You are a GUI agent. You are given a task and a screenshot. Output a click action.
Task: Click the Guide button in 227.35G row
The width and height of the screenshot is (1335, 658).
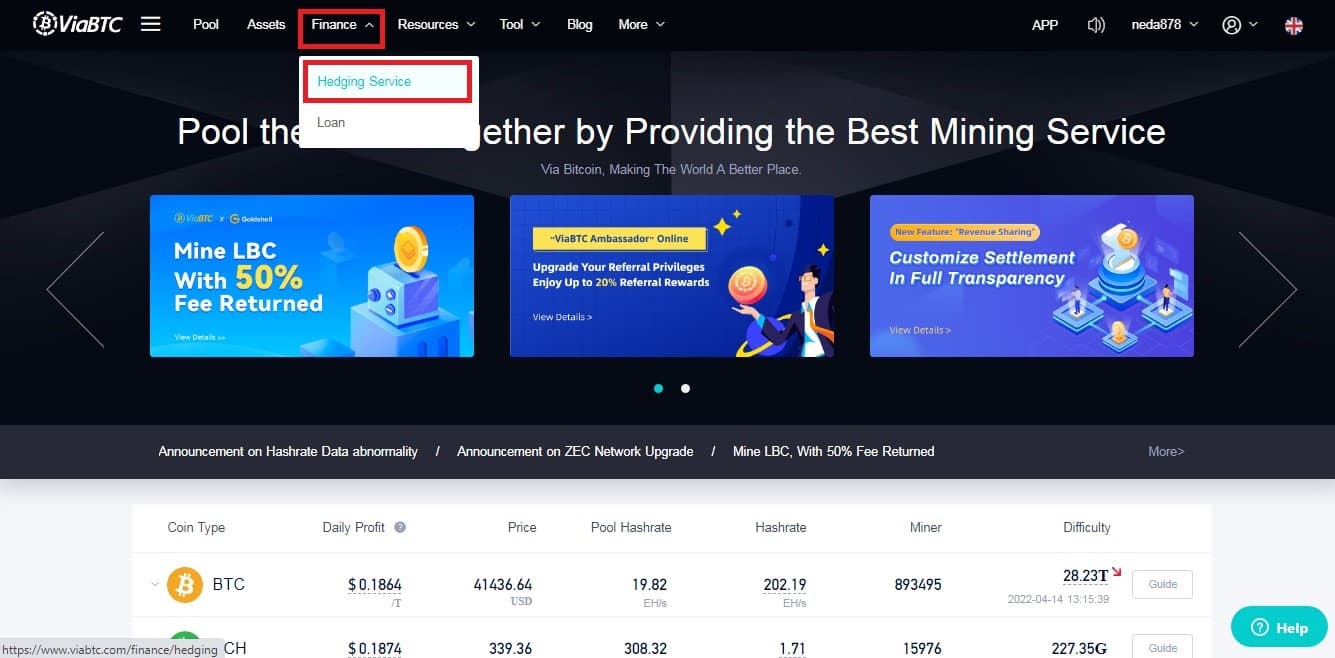coord(1162,646)
